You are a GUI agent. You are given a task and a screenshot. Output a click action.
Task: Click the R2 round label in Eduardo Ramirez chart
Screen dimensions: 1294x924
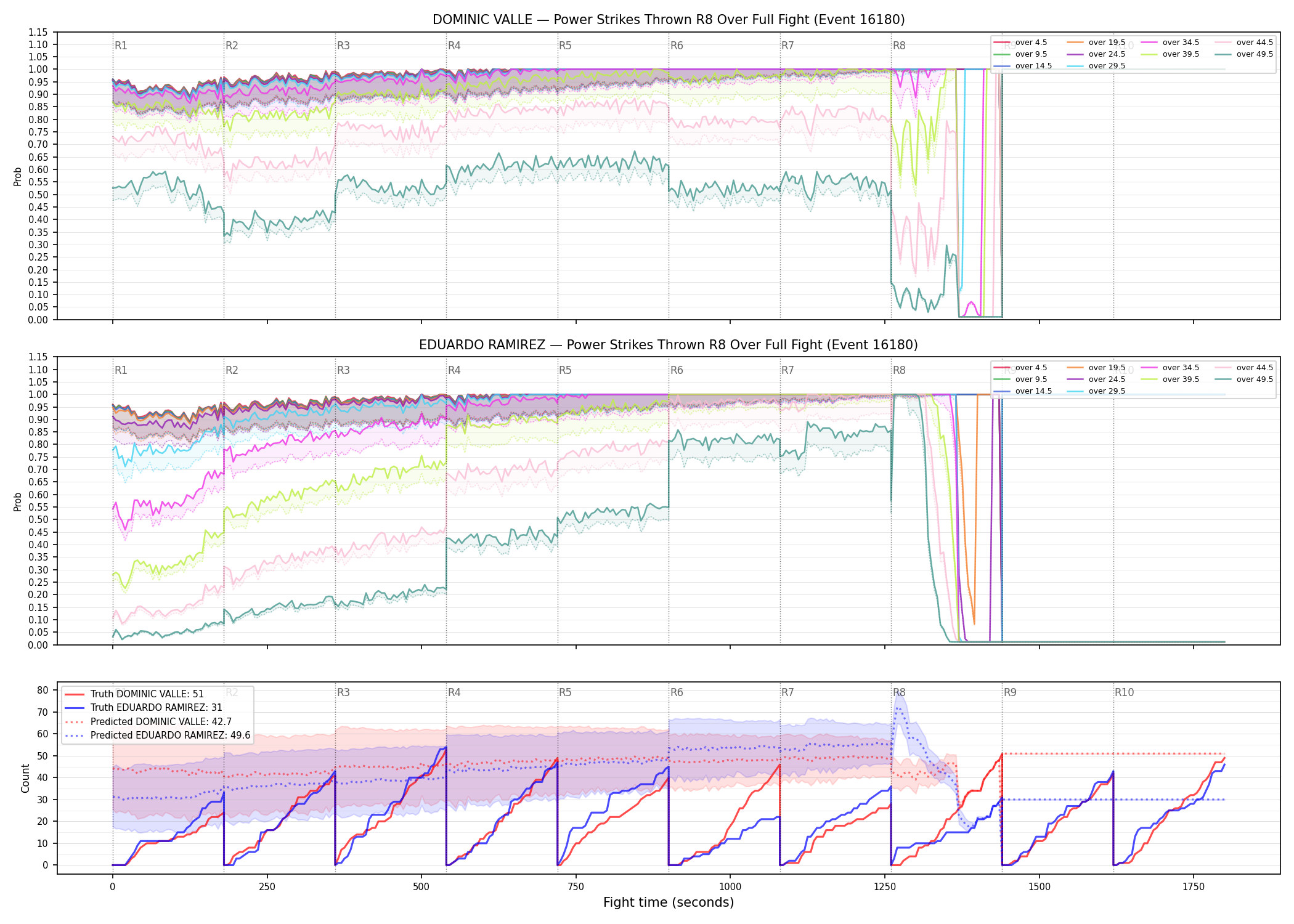(x=232, y=370)
